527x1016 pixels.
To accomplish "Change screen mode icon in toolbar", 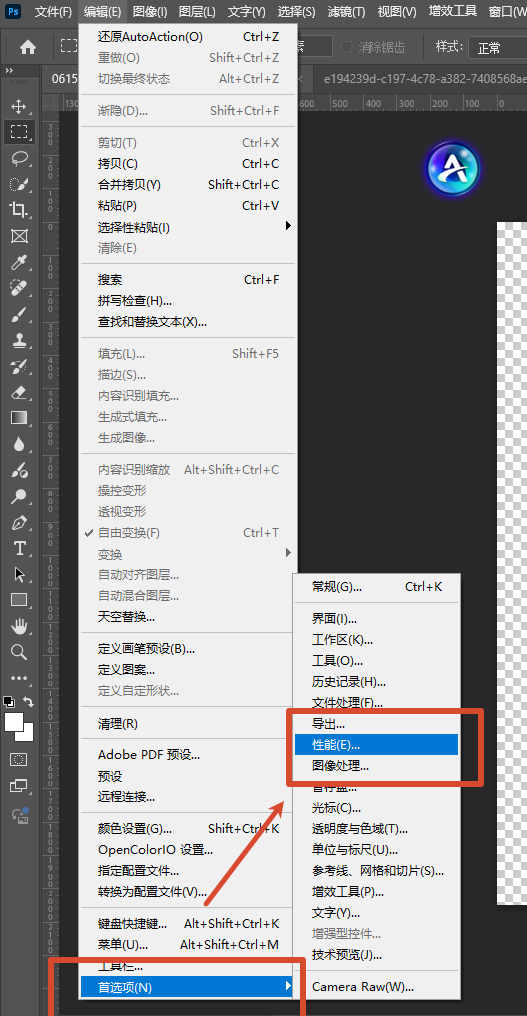I will [x=19, y=786].
